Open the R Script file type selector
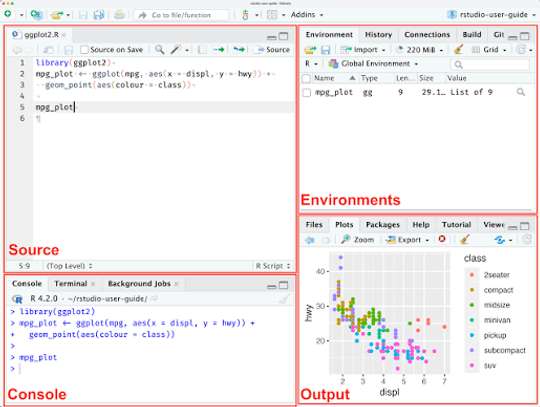 tap(272, 266)
